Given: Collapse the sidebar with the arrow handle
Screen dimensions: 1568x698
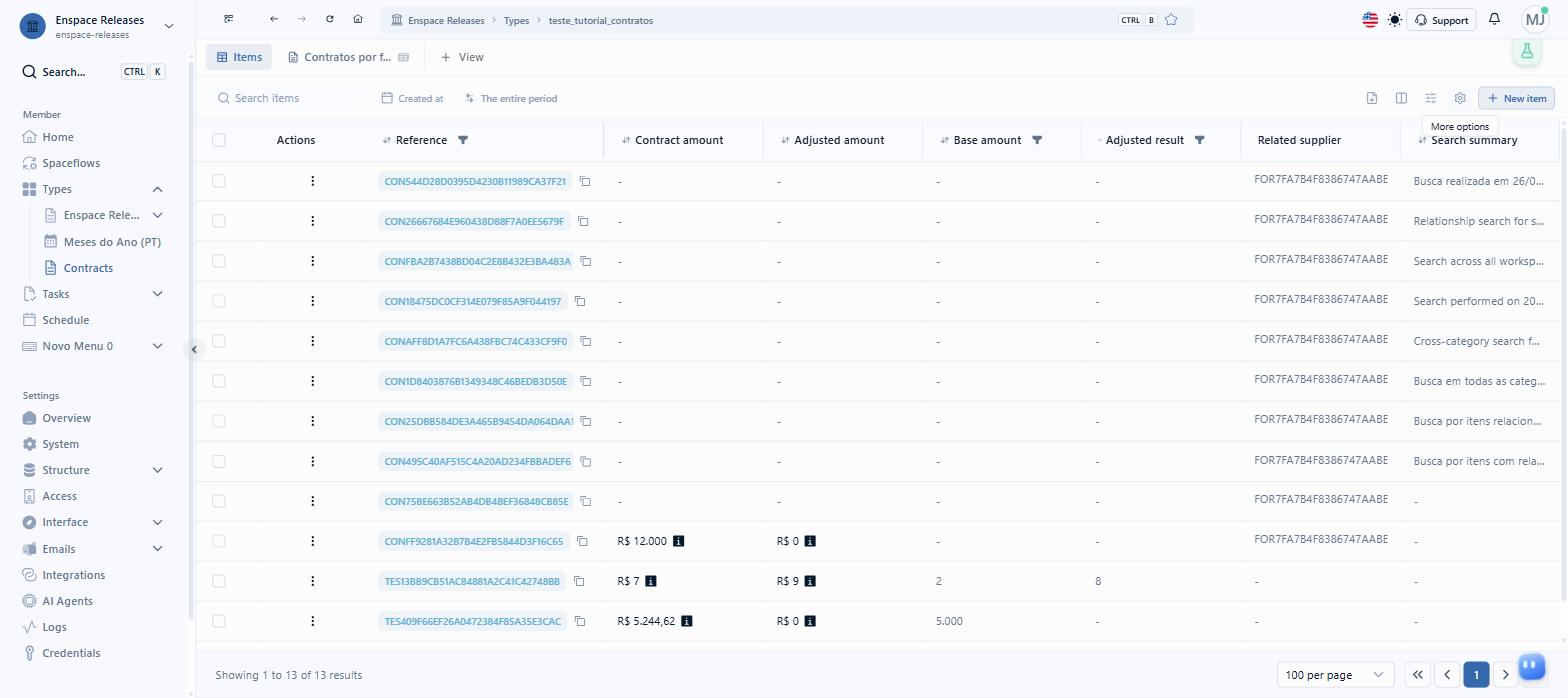Looking at the screenshot, I should (x=194, y=349).
